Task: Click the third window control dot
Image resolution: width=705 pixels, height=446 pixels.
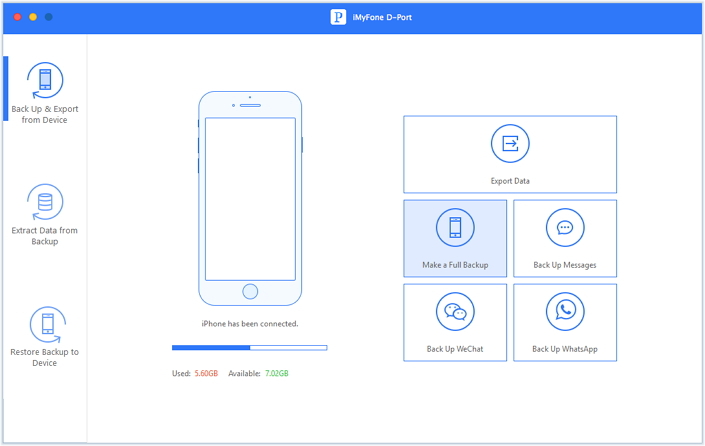Action: 49,17
